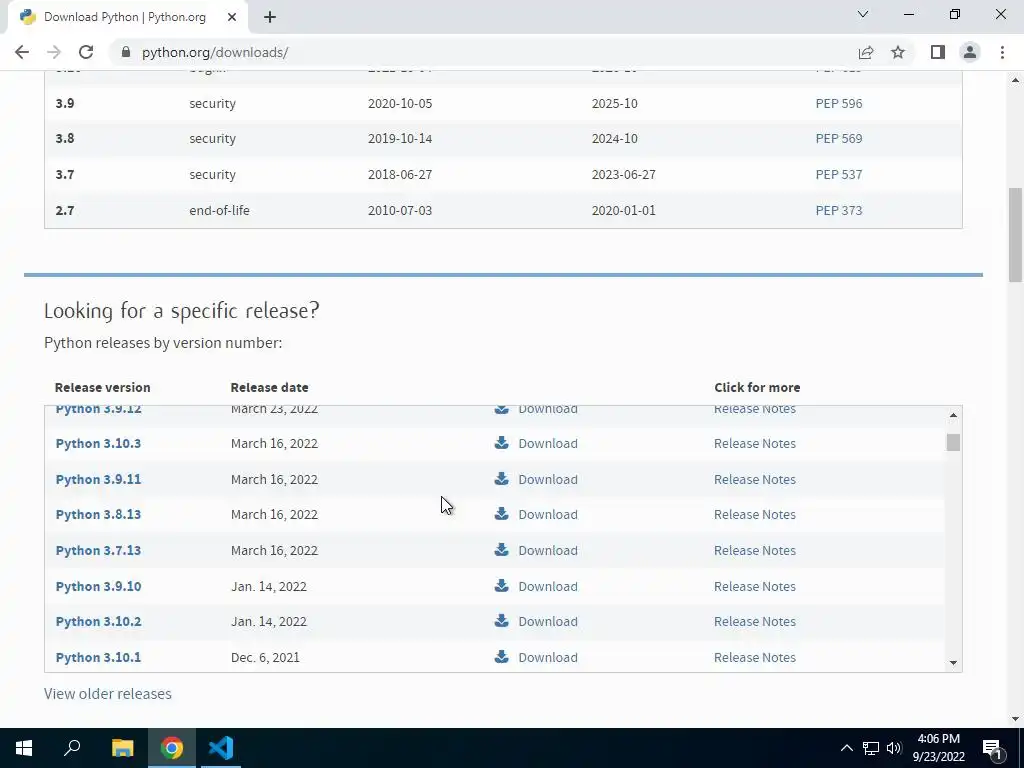Screen dimensions: 1024x768
Task: Open the Python 3.9.10 release link
Action: point(98,586)
